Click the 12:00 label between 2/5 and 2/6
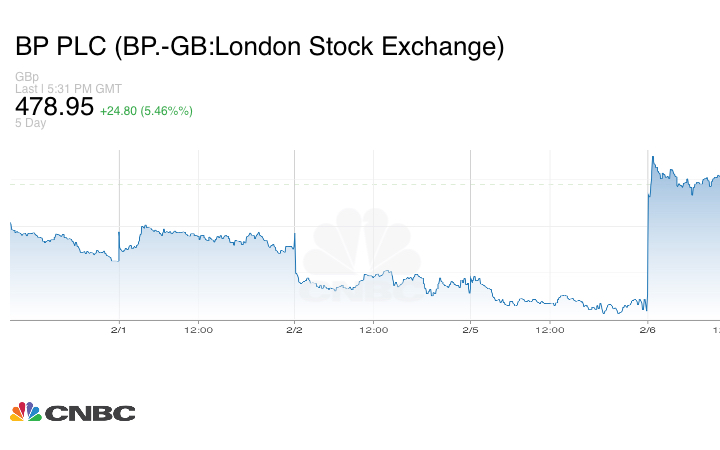Image resolution: width=720 pixels, height=450 pixels. (x=550, y=329)
